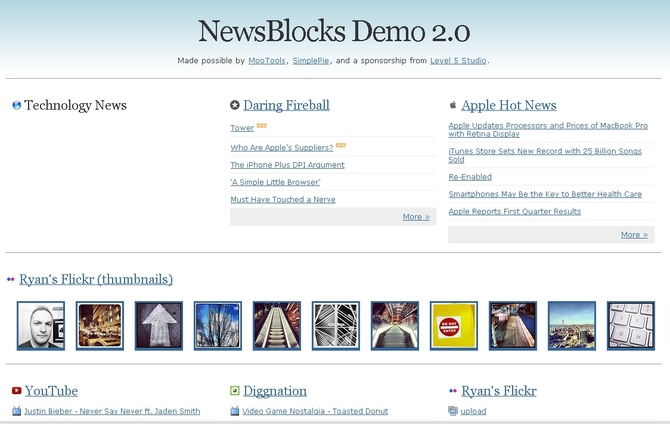Click the NewsBlocks Demo 2.0 page title

point(334,31)
